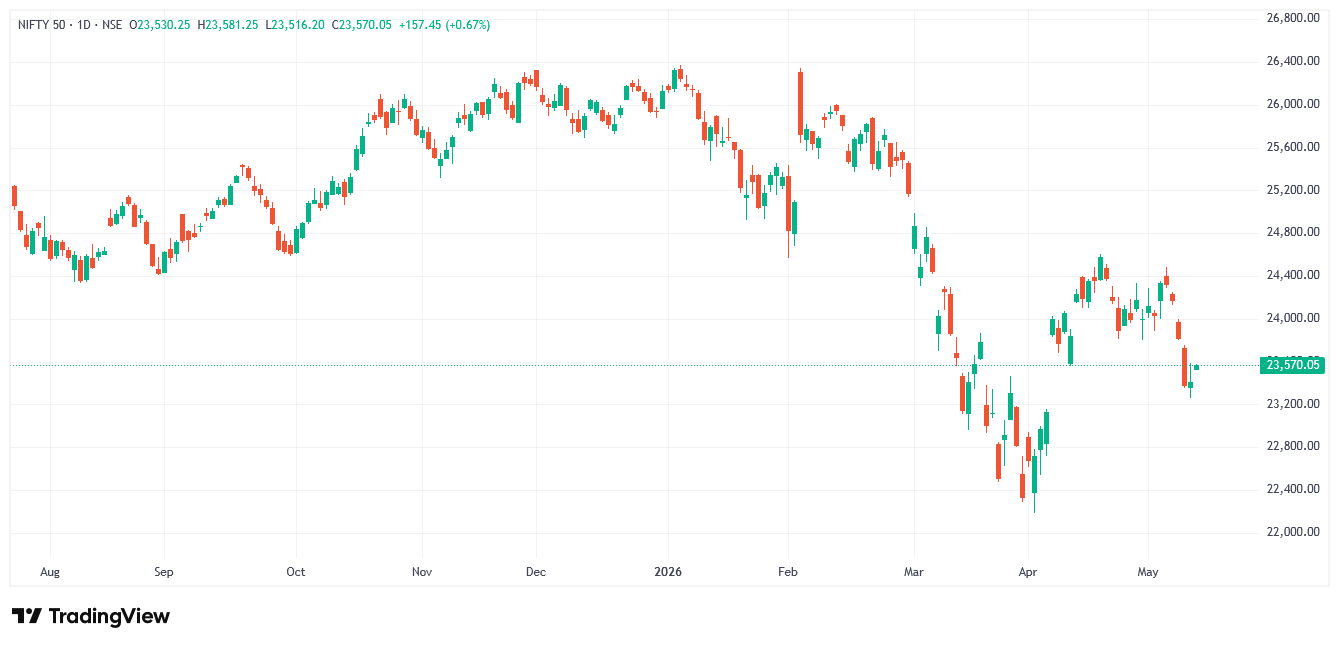
Task: Click the high price value H23,581.25
Action: click(x=229, y=25)
